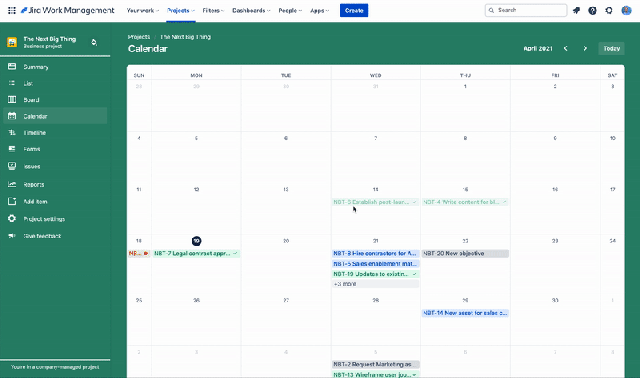Click the Calendar sidebar icon

[12, 116]
